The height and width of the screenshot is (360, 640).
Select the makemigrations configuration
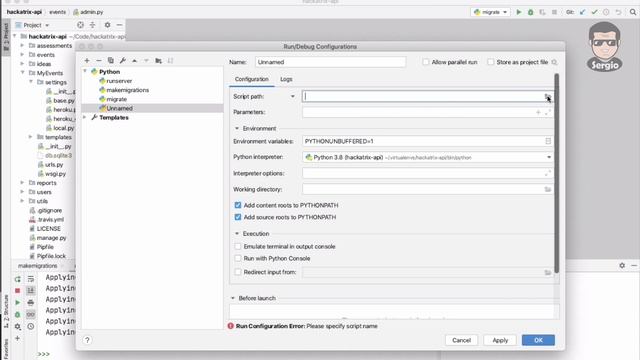pos(127,90)
